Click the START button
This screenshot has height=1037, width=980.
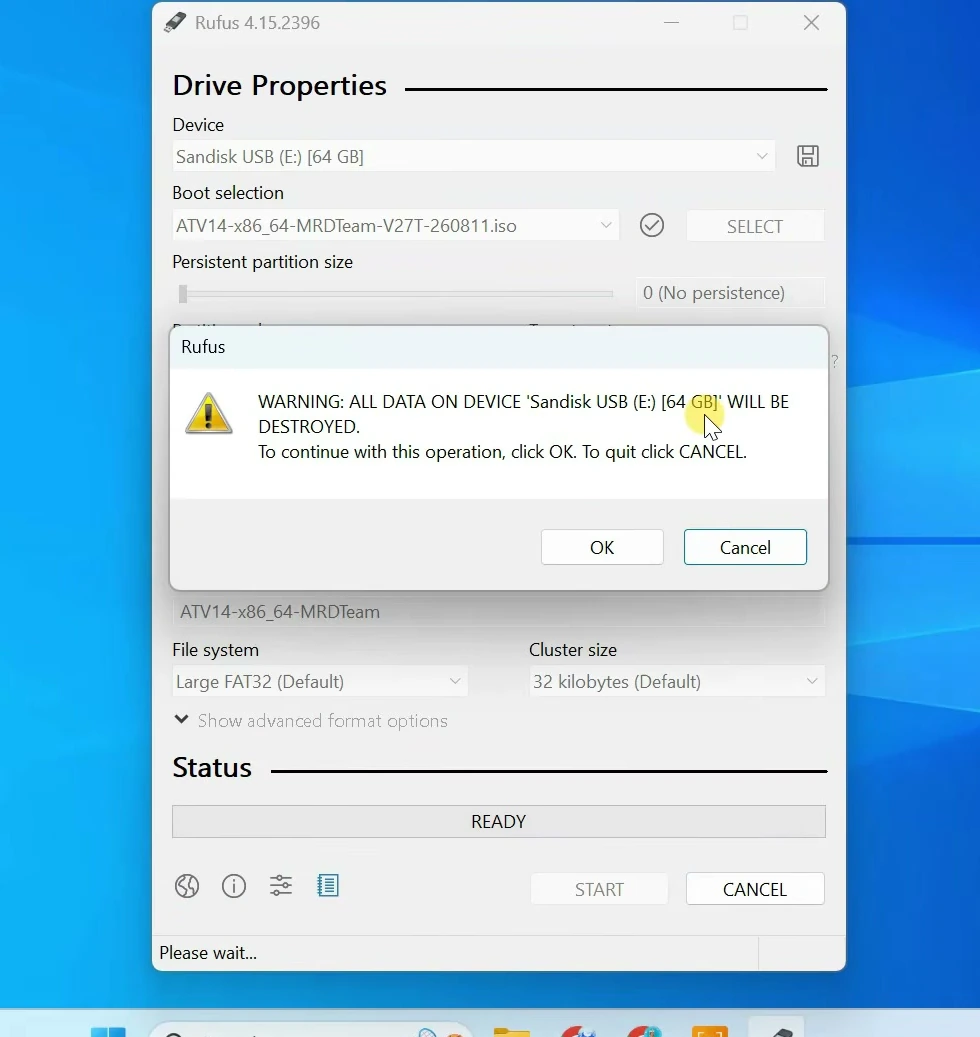(599, 889)
